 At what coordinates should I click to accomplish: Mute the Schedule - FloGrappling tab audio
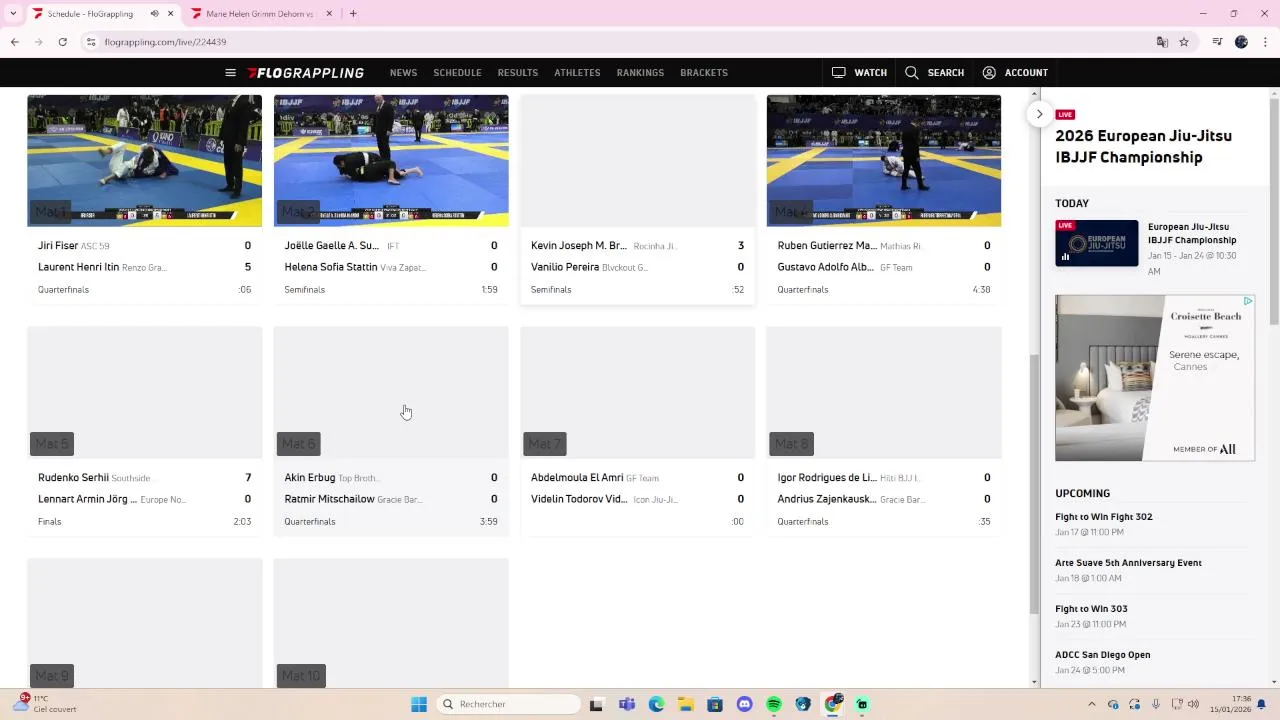pos(155,14)
